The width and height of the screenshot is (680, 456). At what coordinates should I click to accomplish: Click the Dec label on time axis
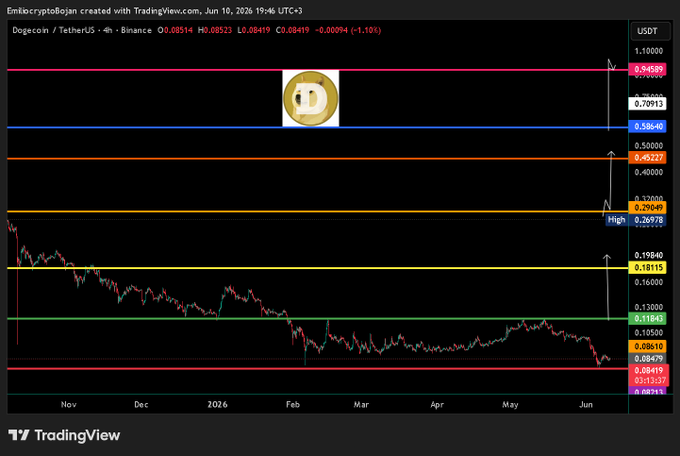pyautogui.click(x=141, y=404)
